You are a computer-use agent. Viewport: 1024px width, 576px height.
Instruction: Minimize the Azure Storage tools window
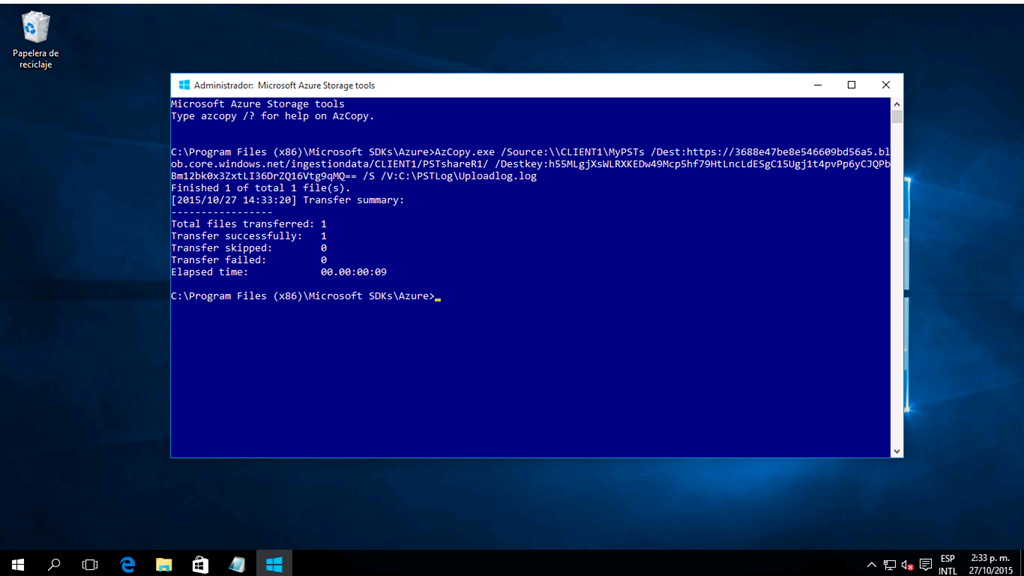[817, 85]
